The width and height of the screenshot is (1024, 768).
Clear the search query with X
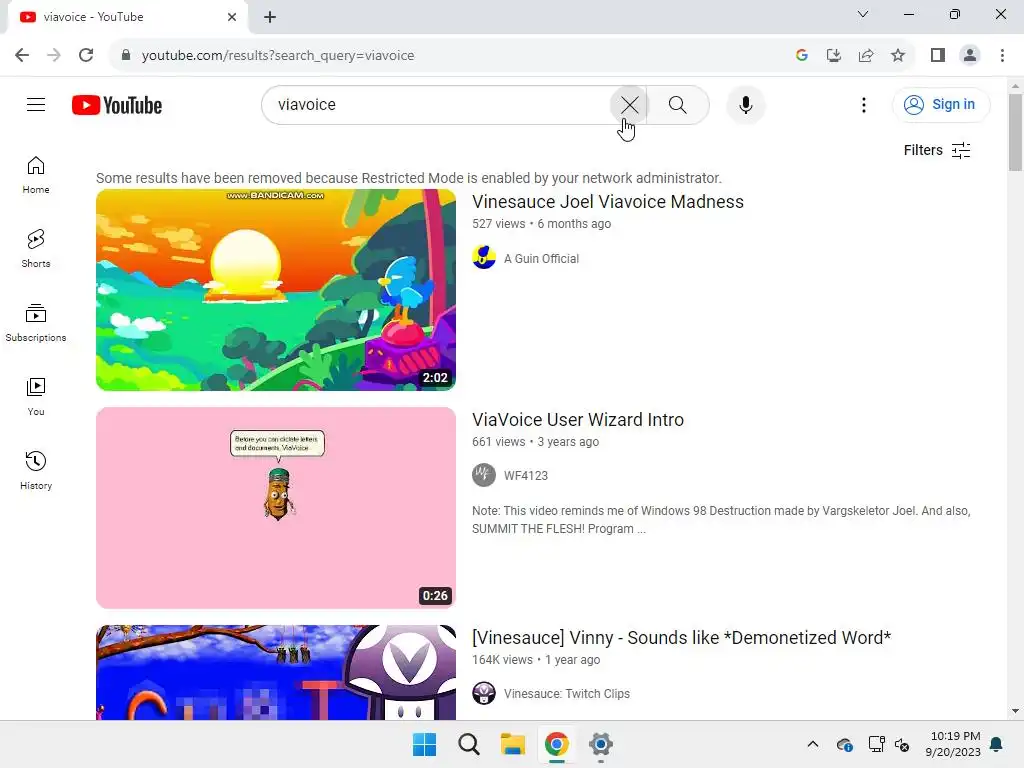630,104
